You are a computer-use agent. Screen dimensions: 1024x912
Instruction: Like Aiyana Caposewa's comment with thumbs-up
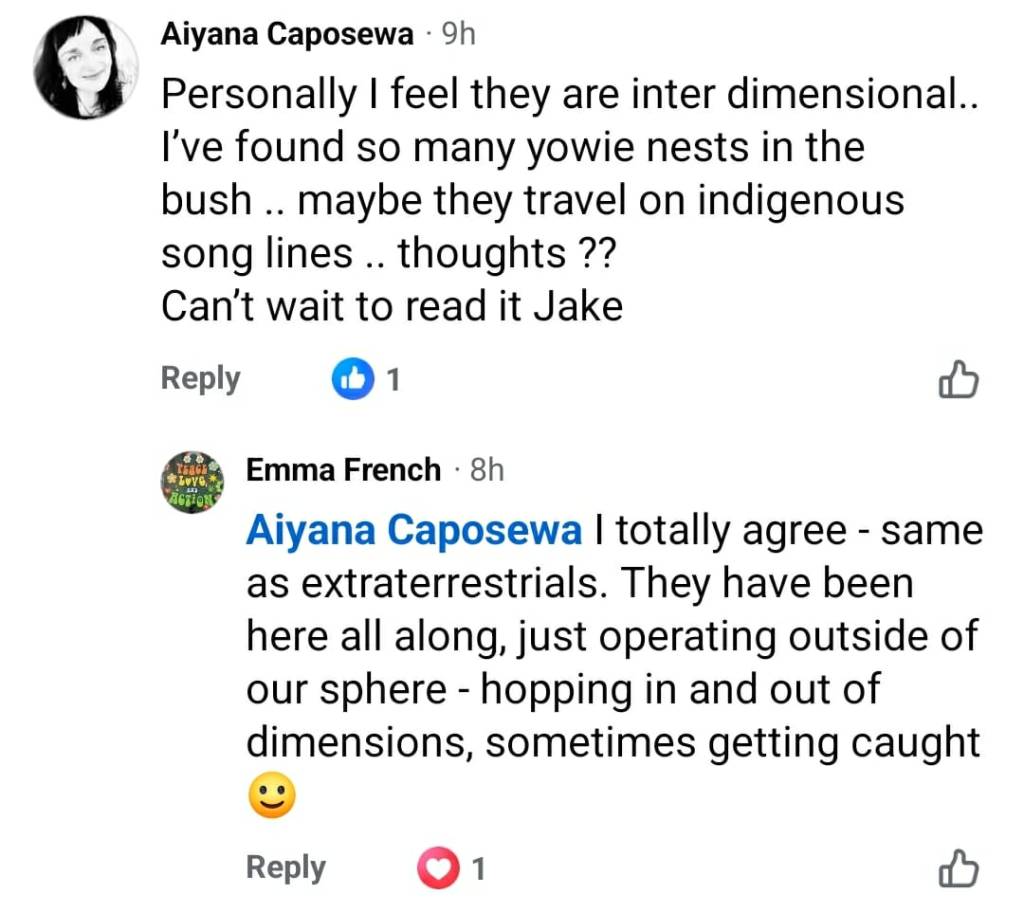click(x=958, y=380)
